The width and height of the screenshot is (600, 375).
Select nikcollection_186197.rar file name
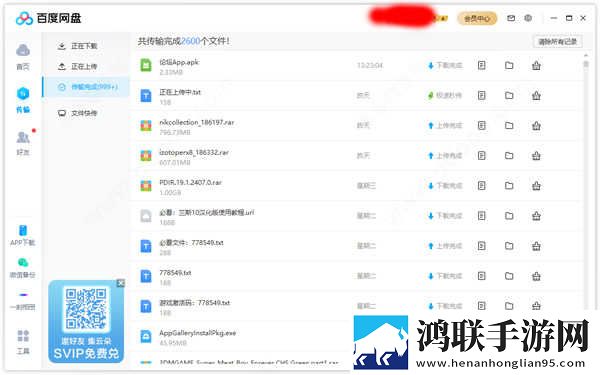197,122
